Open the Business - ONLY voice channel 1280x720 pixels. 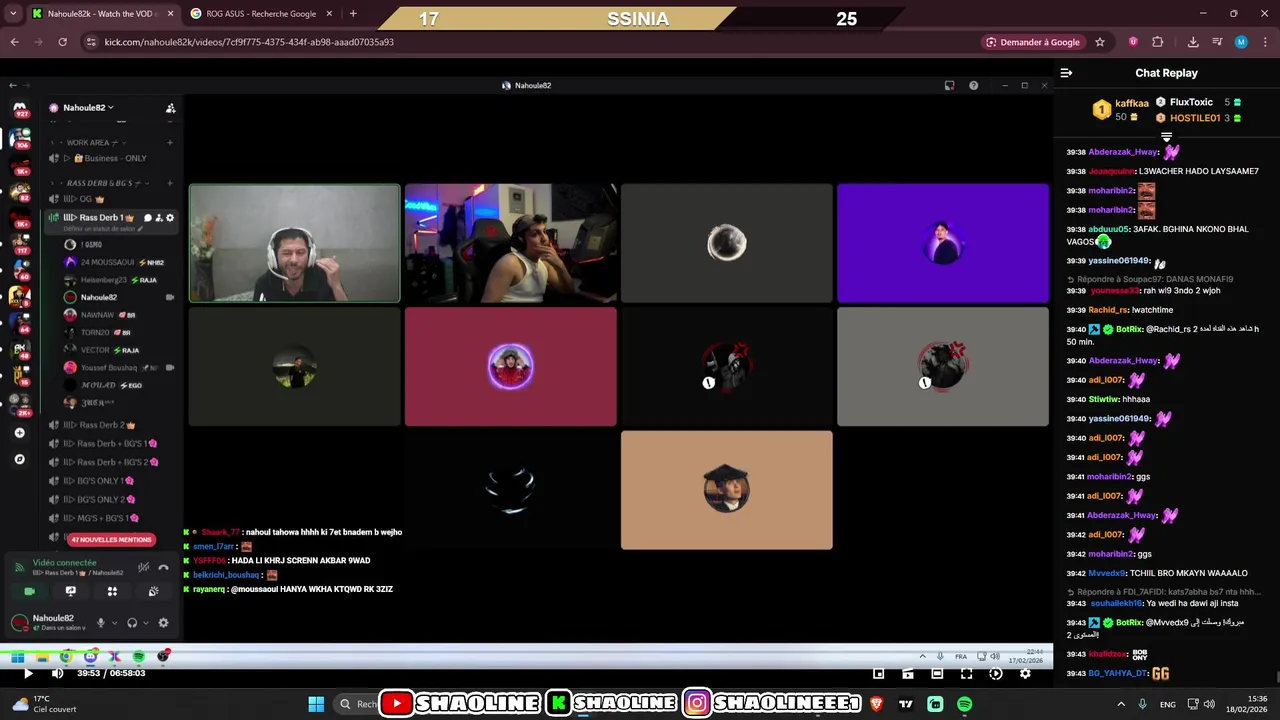(x=112, y=158)
